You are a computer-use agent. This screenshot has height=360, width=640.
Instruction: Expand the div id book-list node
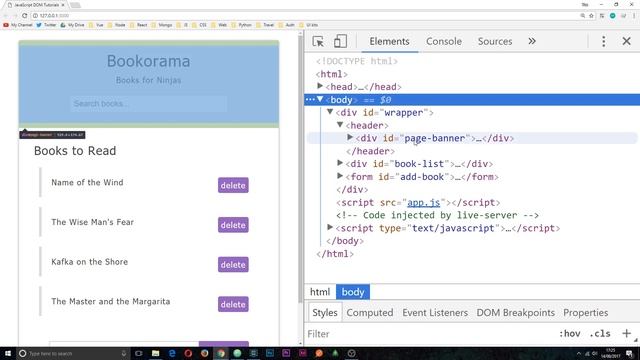pyautogui.click(x=340, y=163)
